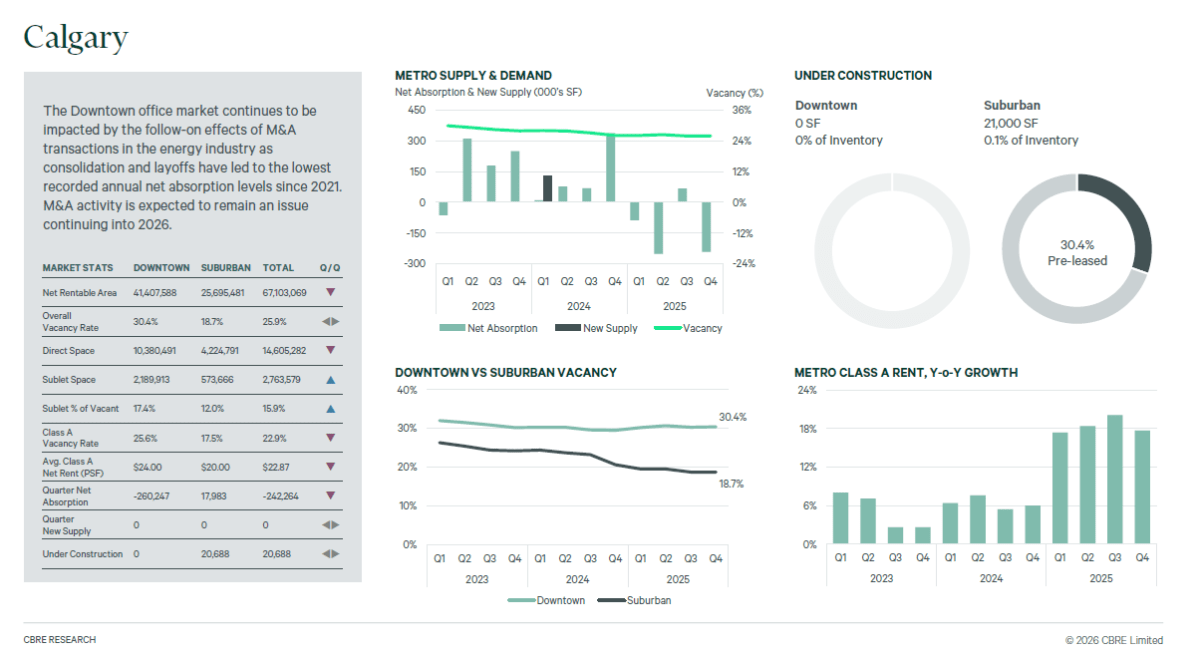Select the UNDER CONSTRUCTION section heading

click(862, 75)
